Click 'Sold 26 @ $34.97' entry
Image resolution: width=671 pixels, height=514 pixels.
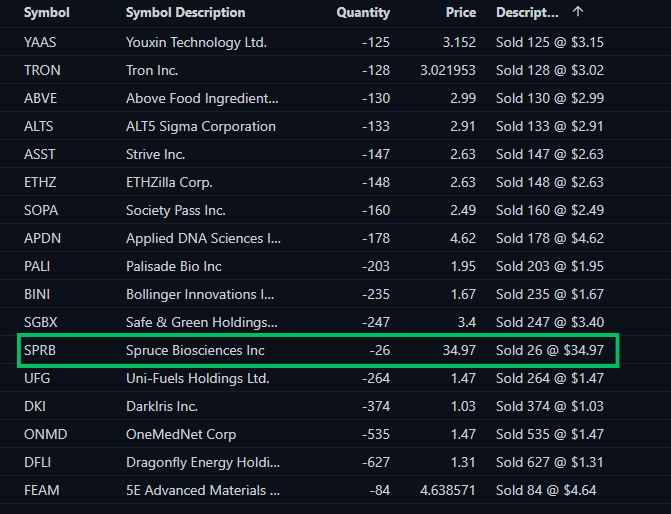[x=549, y=351]
